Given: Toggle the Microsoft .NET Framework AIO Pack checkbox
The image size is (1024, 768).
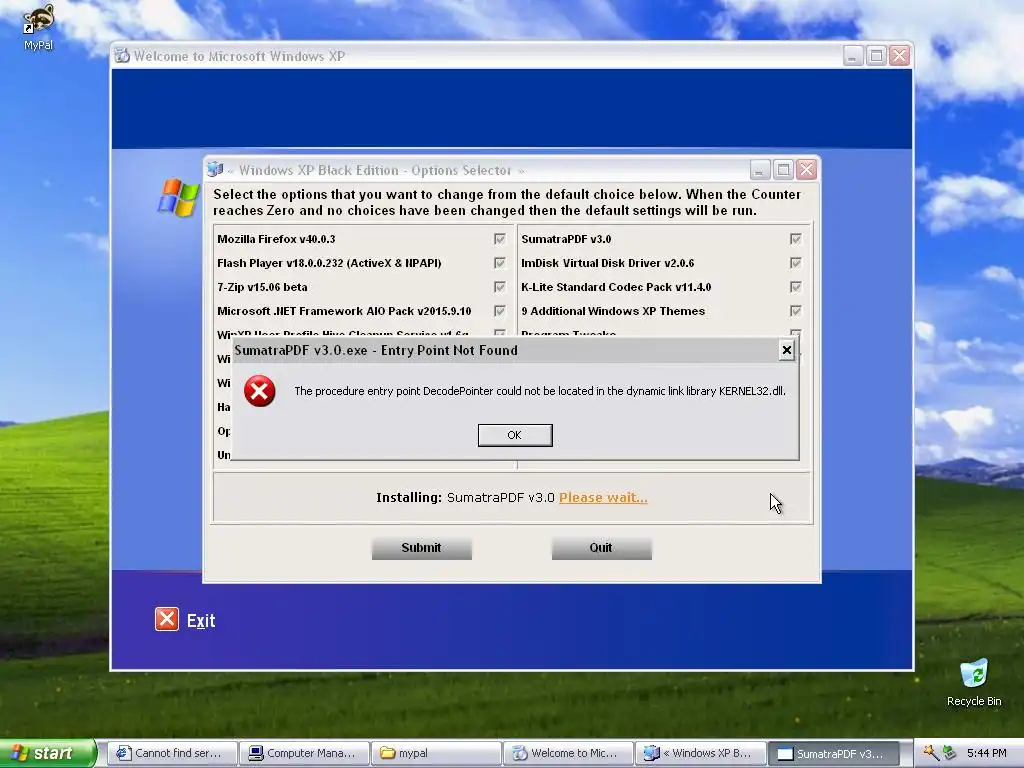Looking at the screenshot, I should [x=500, y=311].
